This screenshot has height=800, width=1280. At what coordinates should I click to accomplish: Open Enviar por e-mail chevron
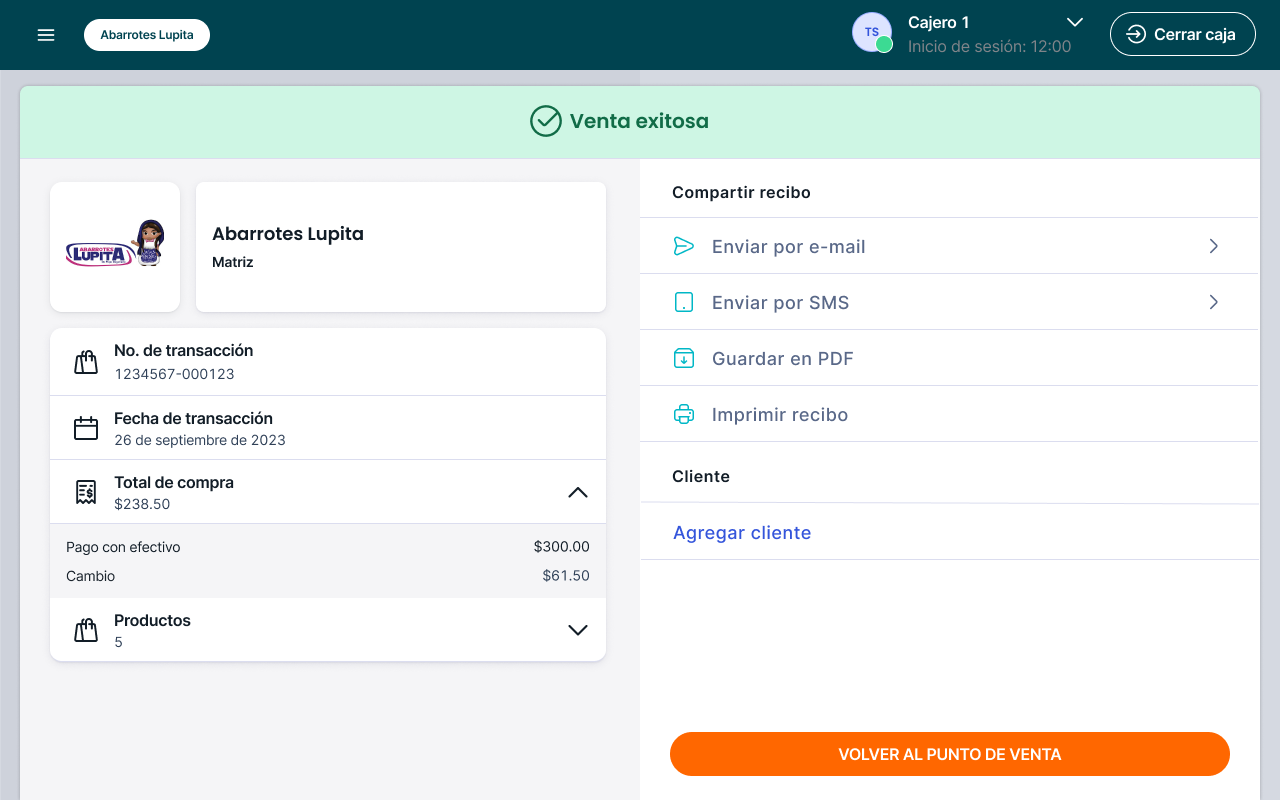coord(1213,246)
